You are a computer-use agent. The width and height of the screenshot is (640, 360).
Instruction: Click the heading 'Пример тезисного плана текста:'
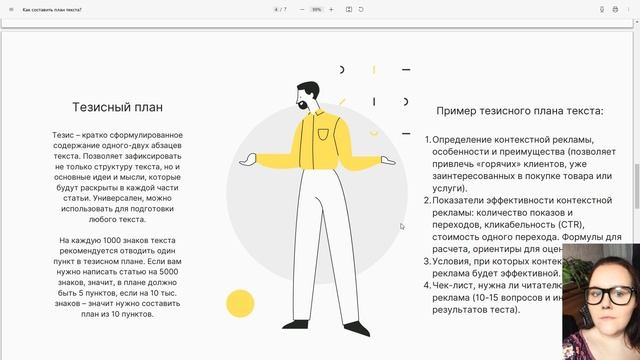click(520, 111)
